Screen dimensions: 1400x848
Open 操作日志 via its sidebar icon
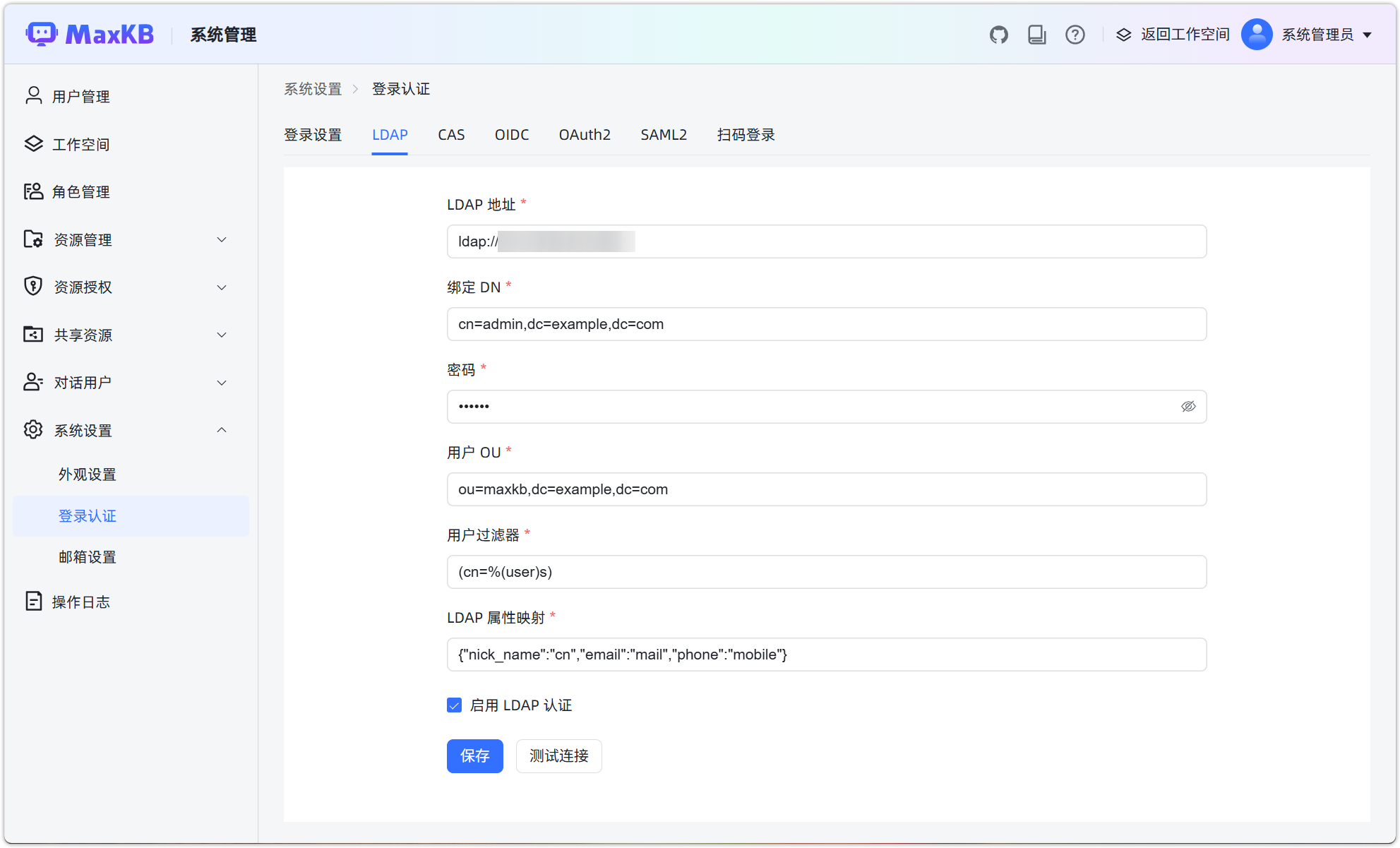pyautogui.click(x=33, y=601)
